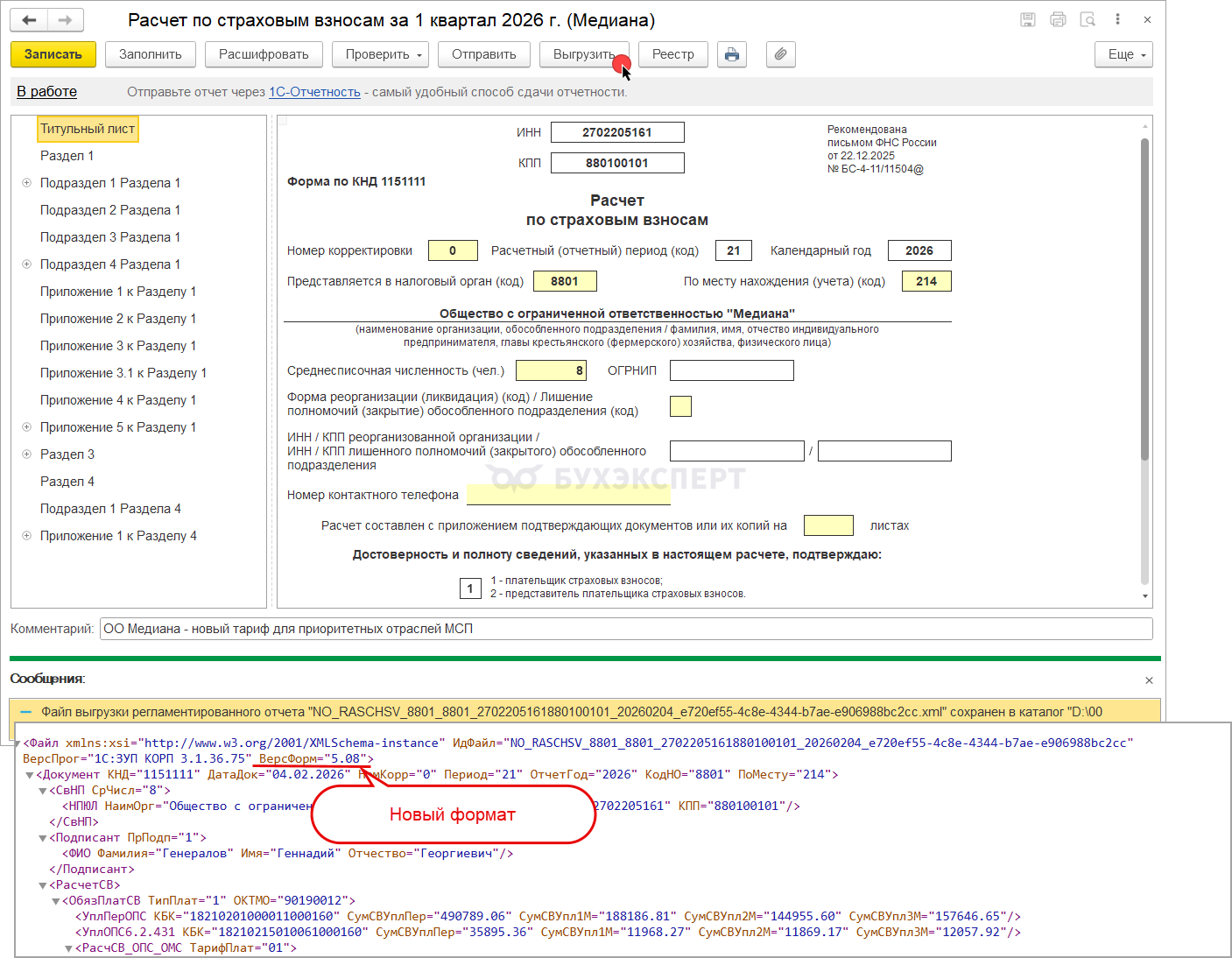The height and width of the screenshot is (958, 1232).
Task: Follow the 1С-Отчетность link
Action: [x=314, y=92]
